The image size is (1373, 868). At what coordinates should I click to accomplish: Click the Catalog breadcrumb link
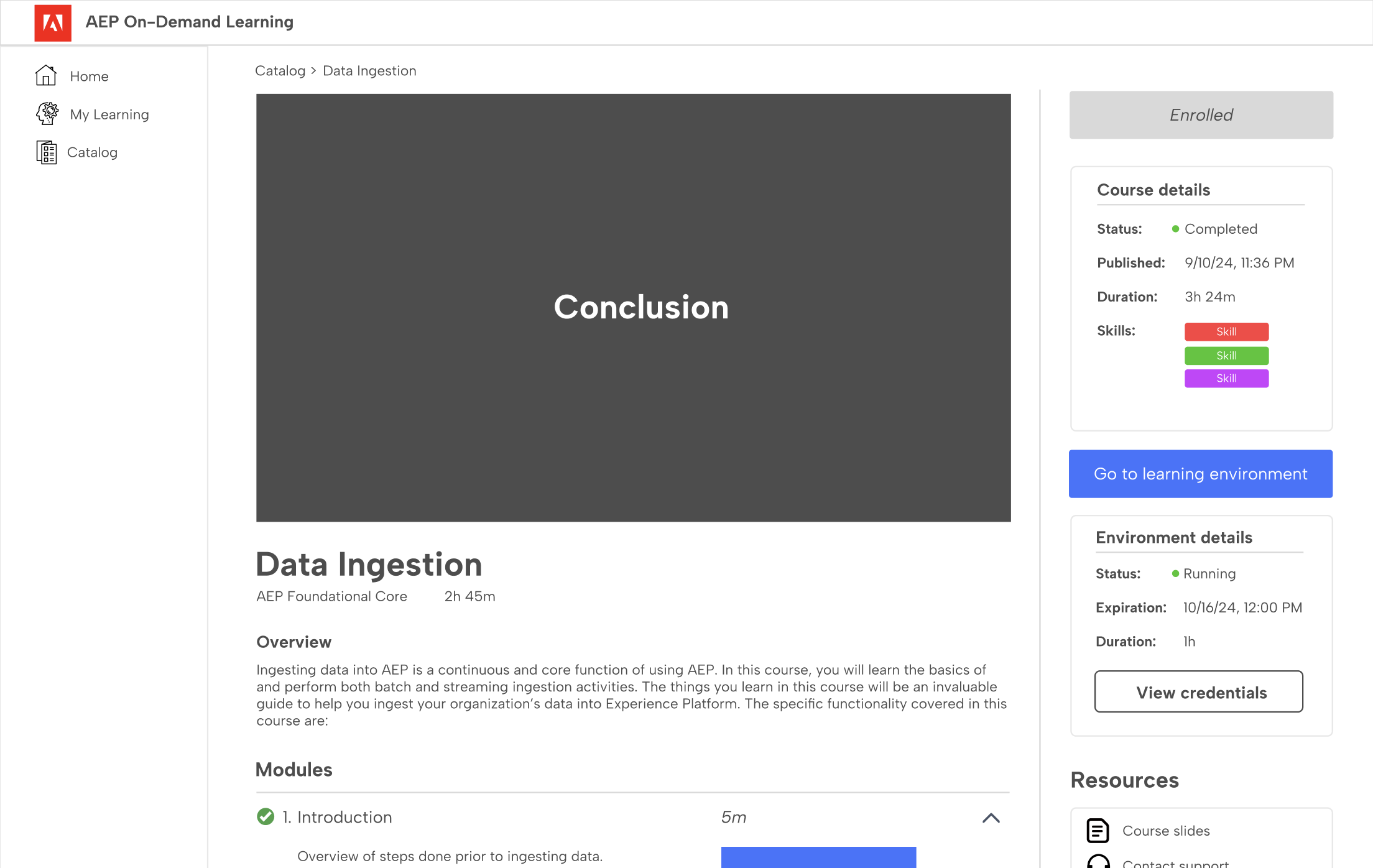[280, 71]
